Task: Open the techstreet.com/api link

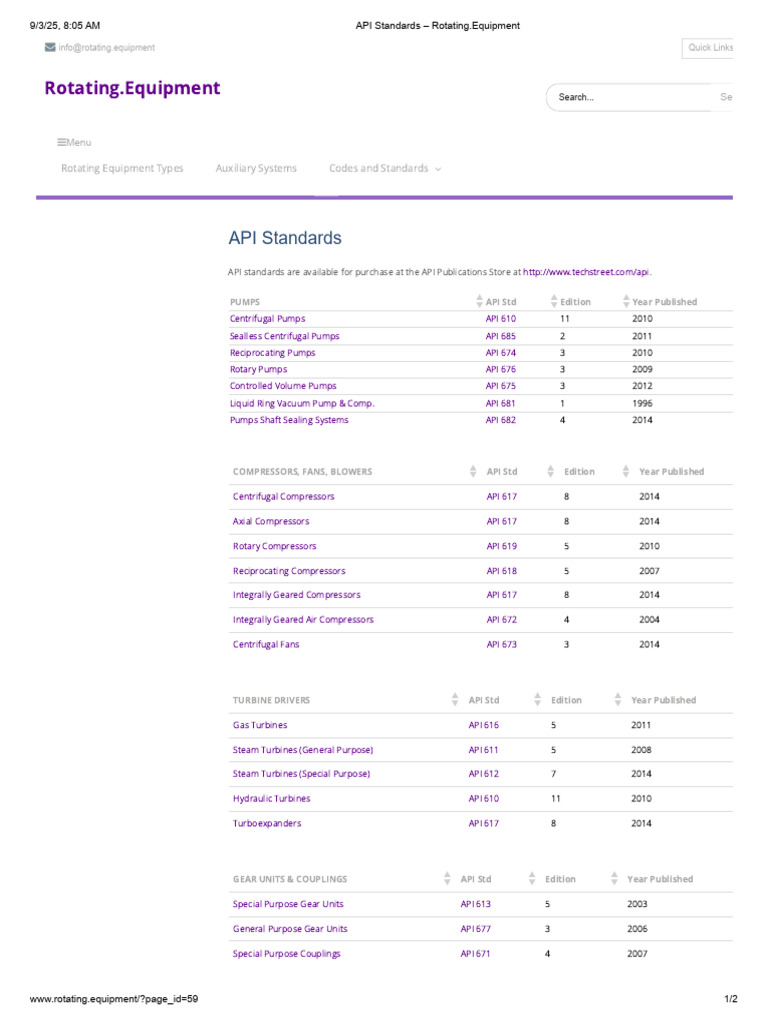Action: (586, 272)
